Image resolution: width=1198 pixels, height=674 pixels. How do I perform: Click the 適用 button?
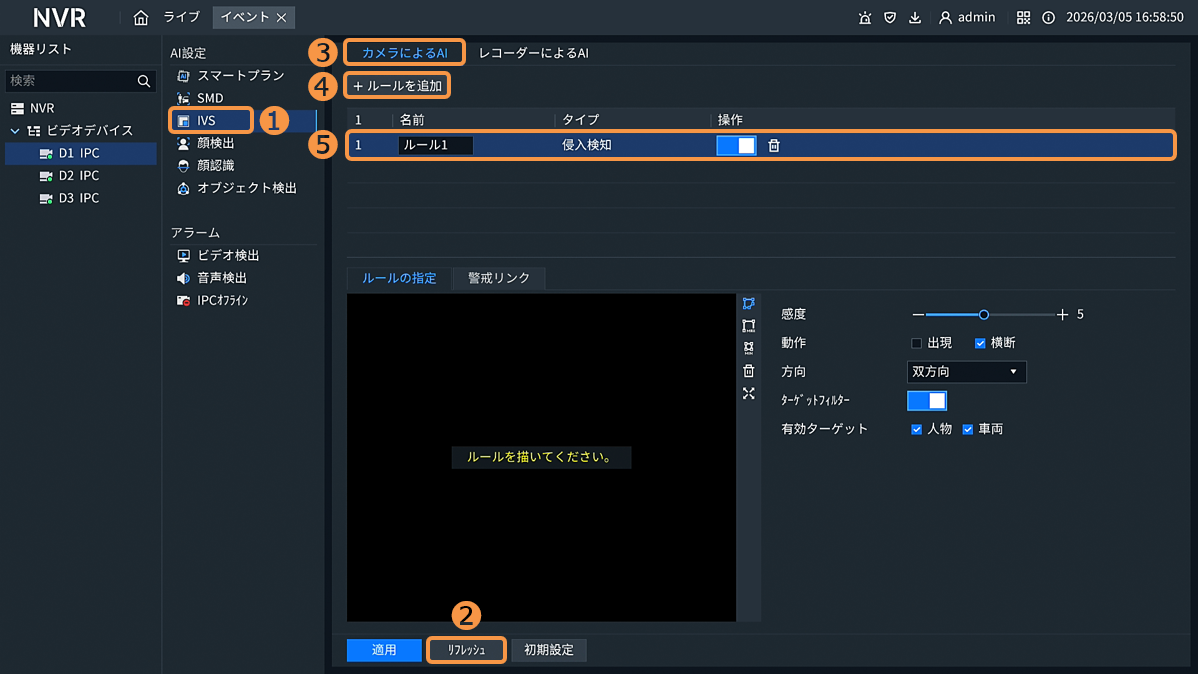tap(384, 650)
